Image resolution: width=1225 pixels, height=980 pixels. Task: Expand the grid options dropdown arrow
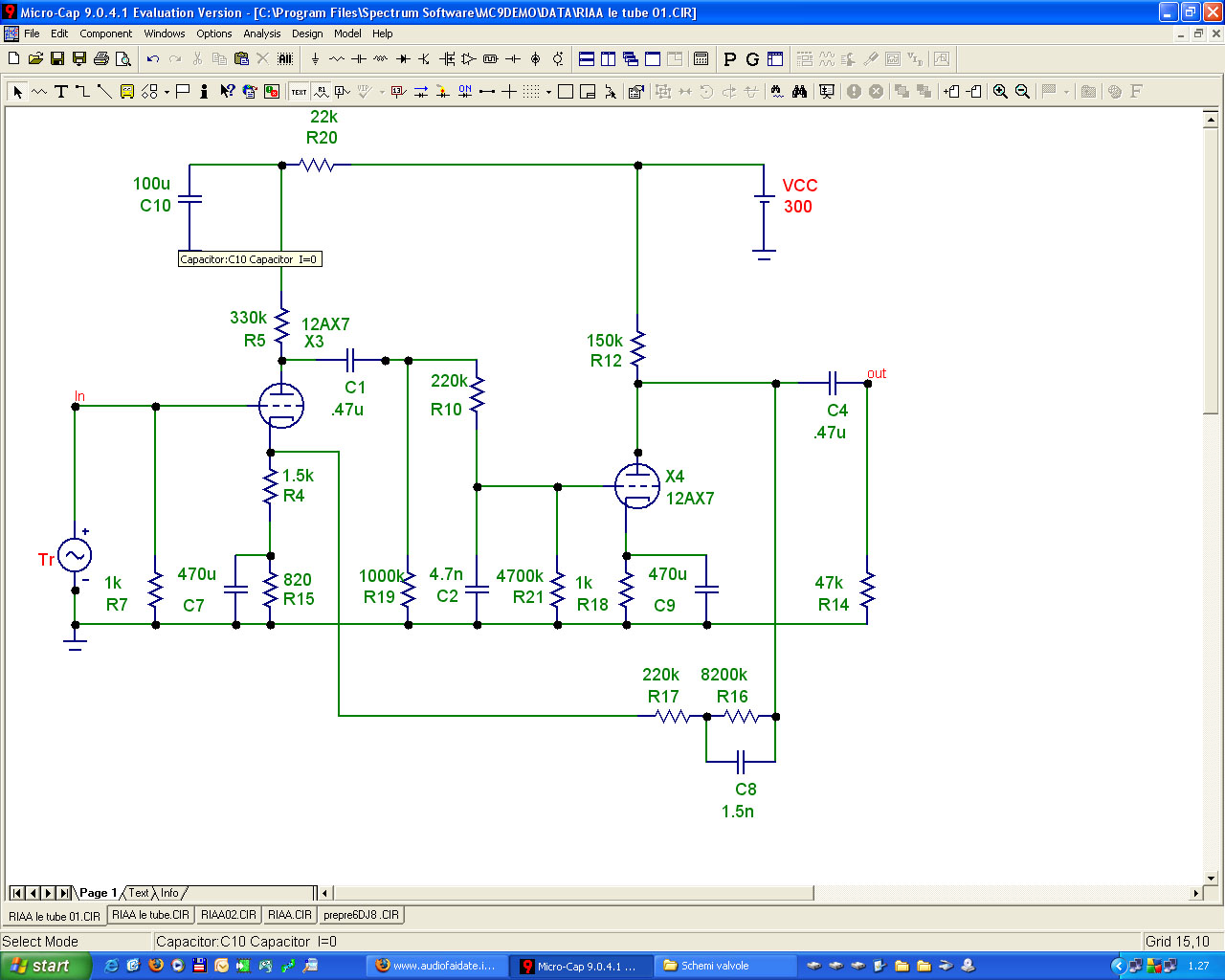click(548, 92)
